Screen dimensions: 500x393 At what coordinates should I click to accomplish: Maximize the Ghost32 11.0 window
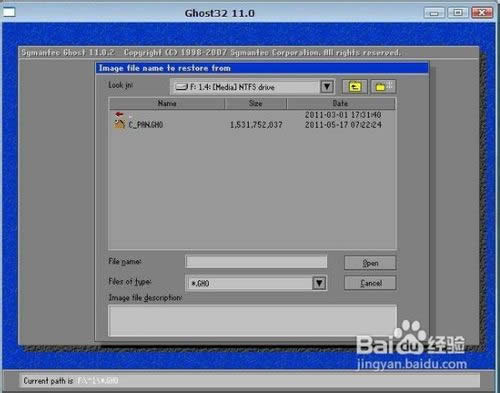(458, 13)
